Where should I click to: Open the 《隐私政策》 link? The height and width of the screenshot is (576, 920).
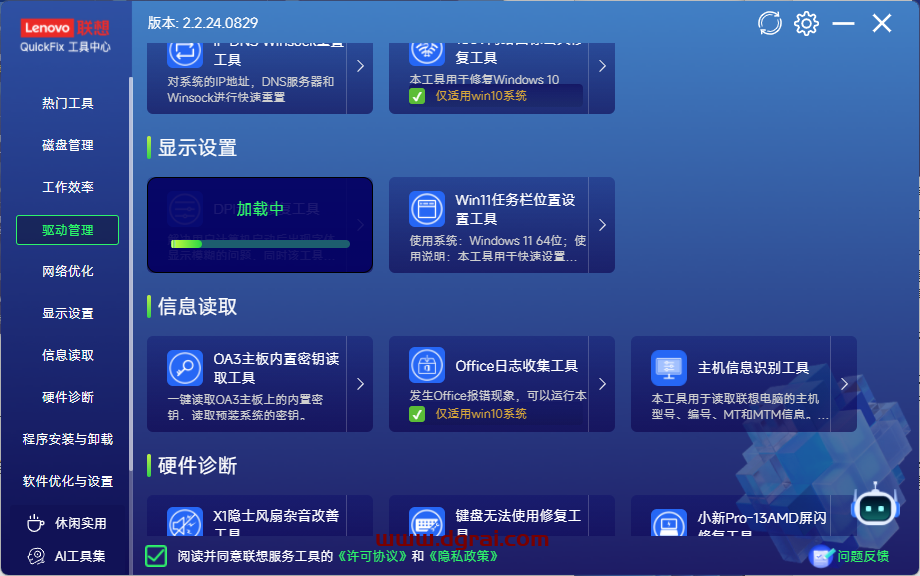[x=464, y=556]
